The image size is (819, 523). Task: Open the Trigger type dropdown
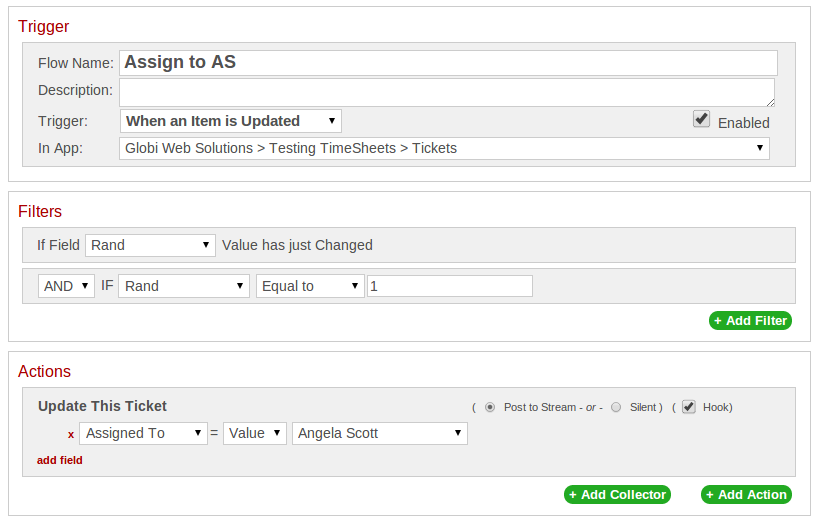coord(231,121)
